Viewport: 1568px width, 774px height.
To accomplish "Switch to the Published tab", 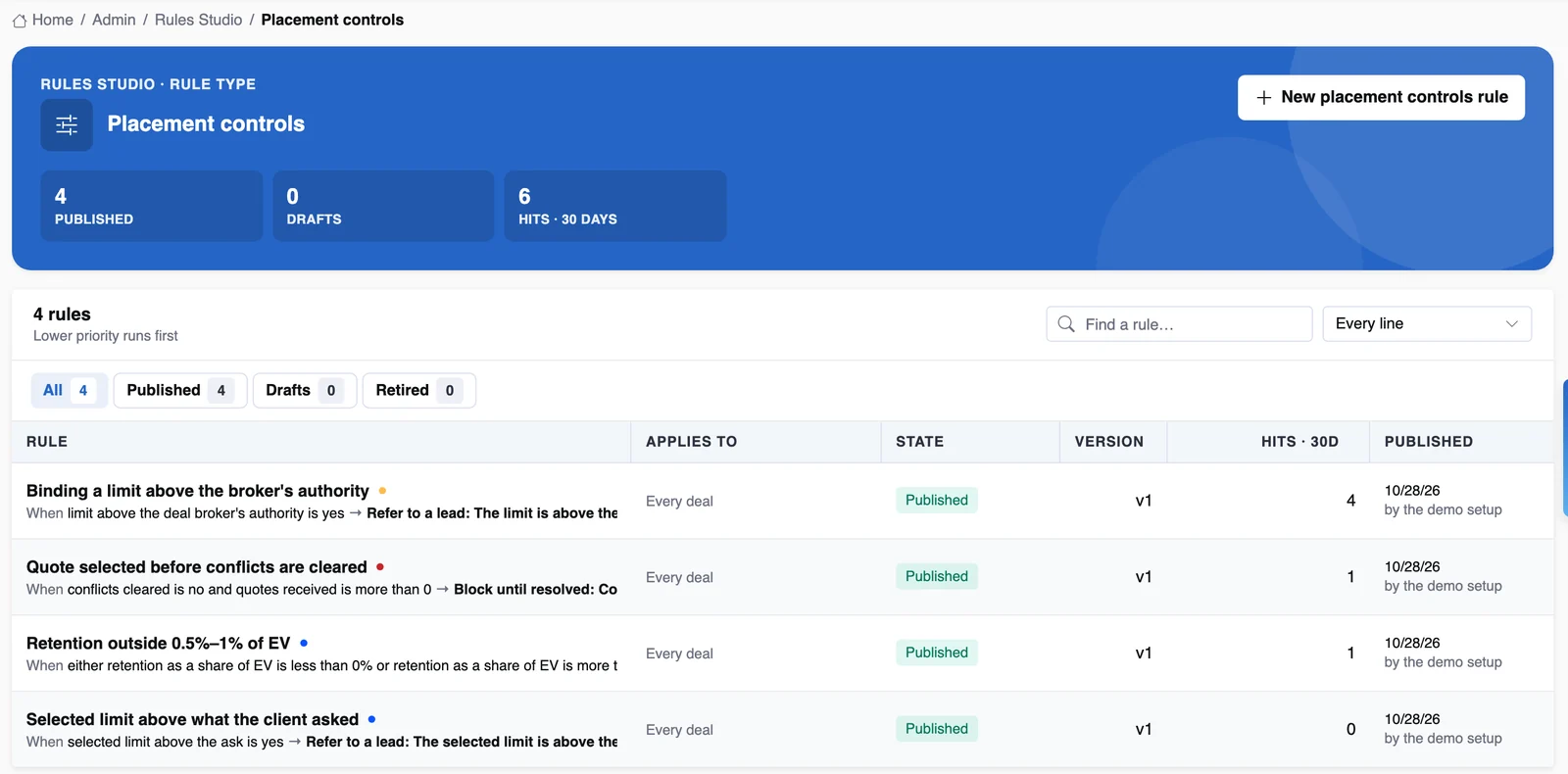I will coord(180,390).
